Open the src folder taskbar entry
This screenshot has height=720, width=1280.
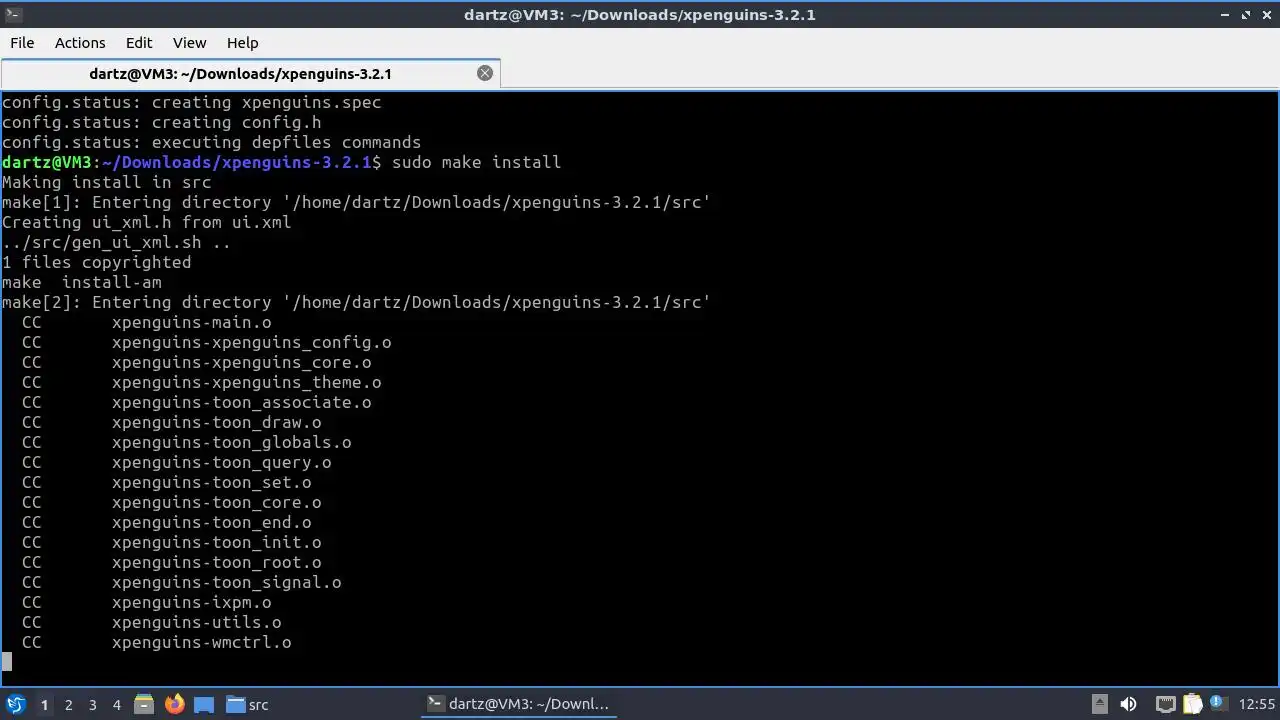tap(247, 704)
